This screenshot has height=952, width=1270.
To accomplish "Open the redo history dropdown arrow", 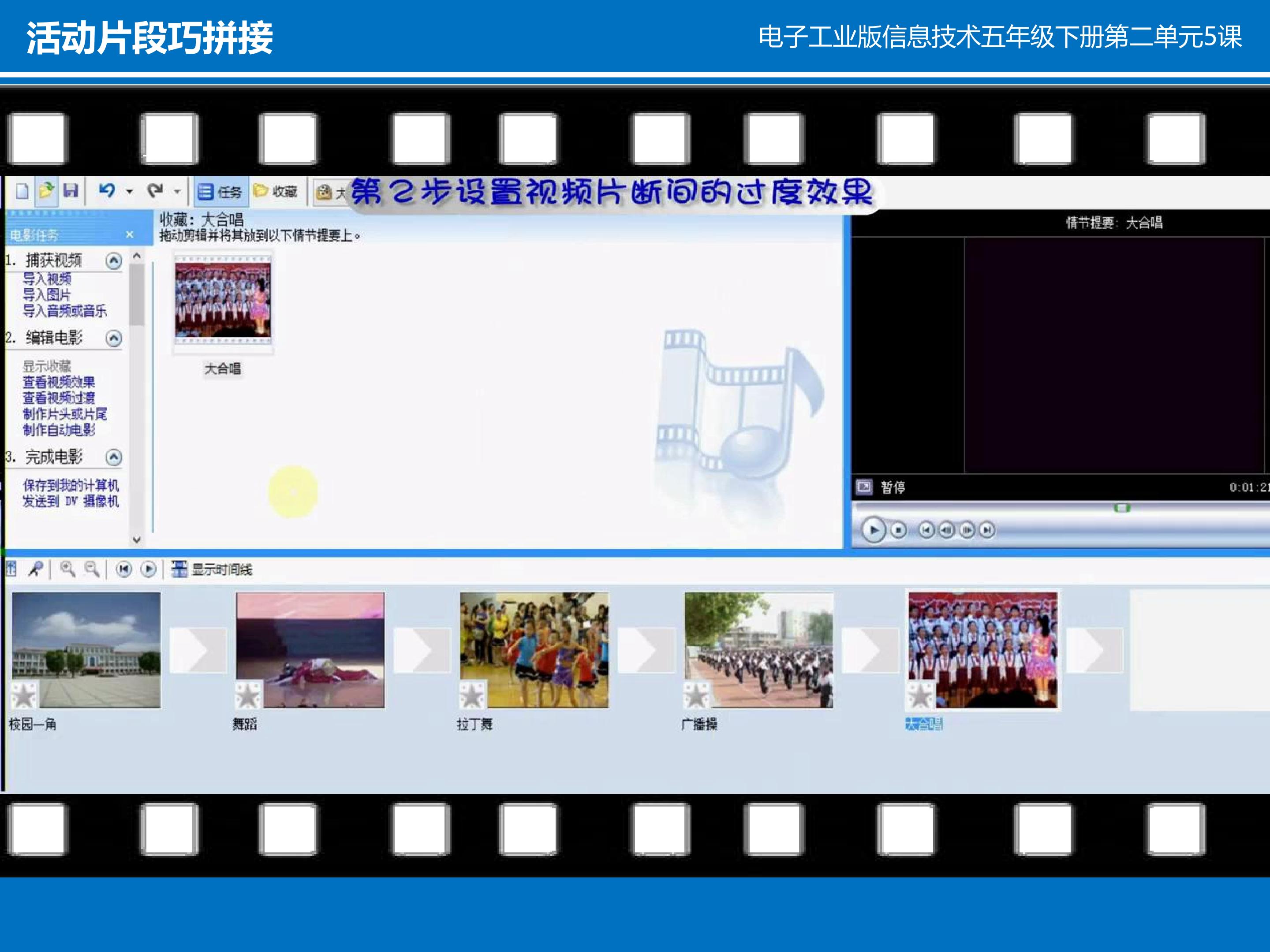I will [x=177, y=192].
